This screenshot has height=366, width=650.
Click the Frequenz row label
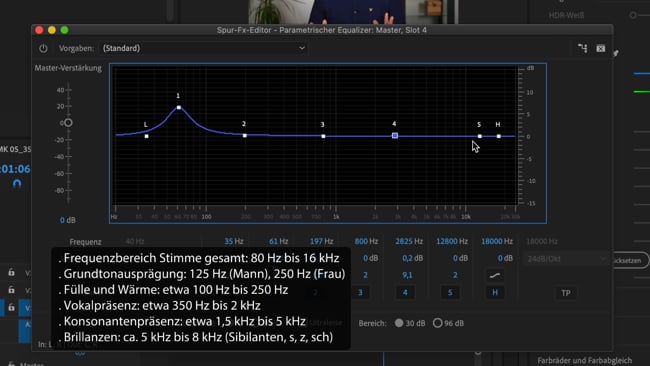[85, 242]
